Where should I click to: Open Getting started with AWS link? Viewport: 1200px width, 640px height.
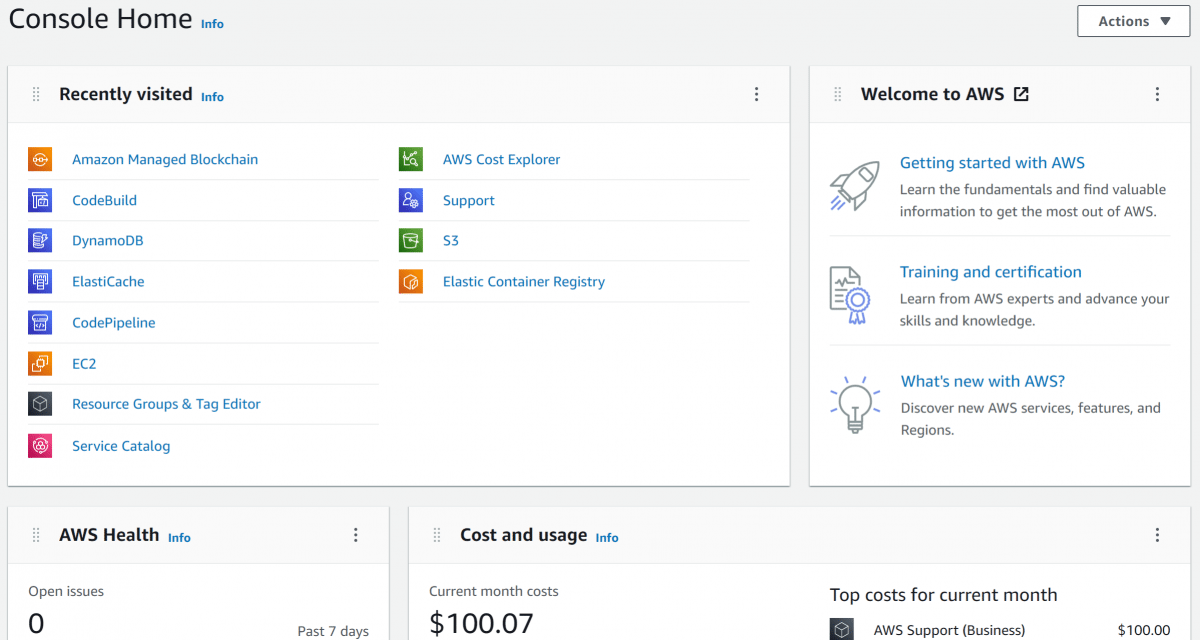pyautogui.click(x=992, y=163)
